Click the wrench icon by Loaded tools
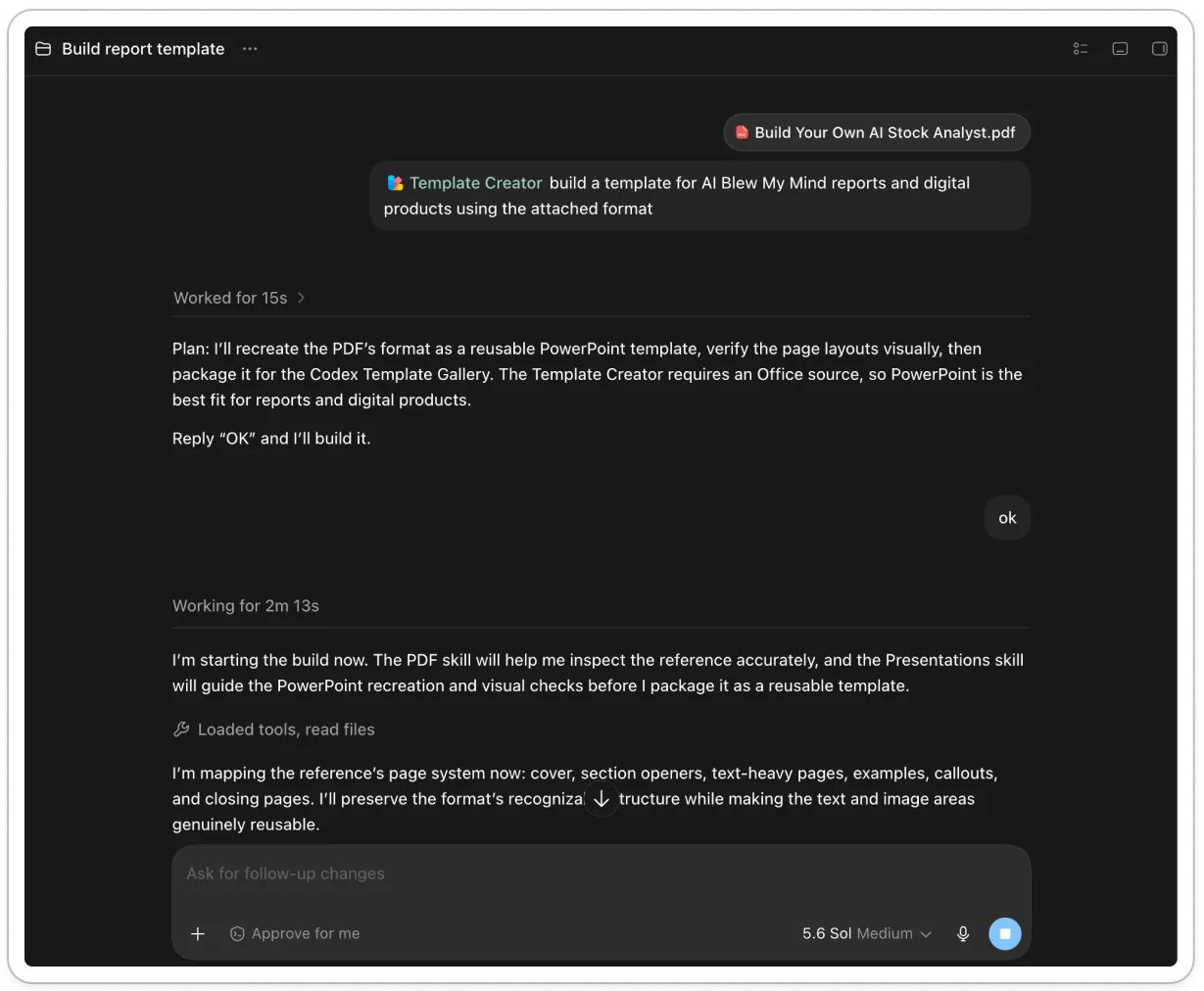This screenshot has width=1204, height=991. [x=181, y=730]
